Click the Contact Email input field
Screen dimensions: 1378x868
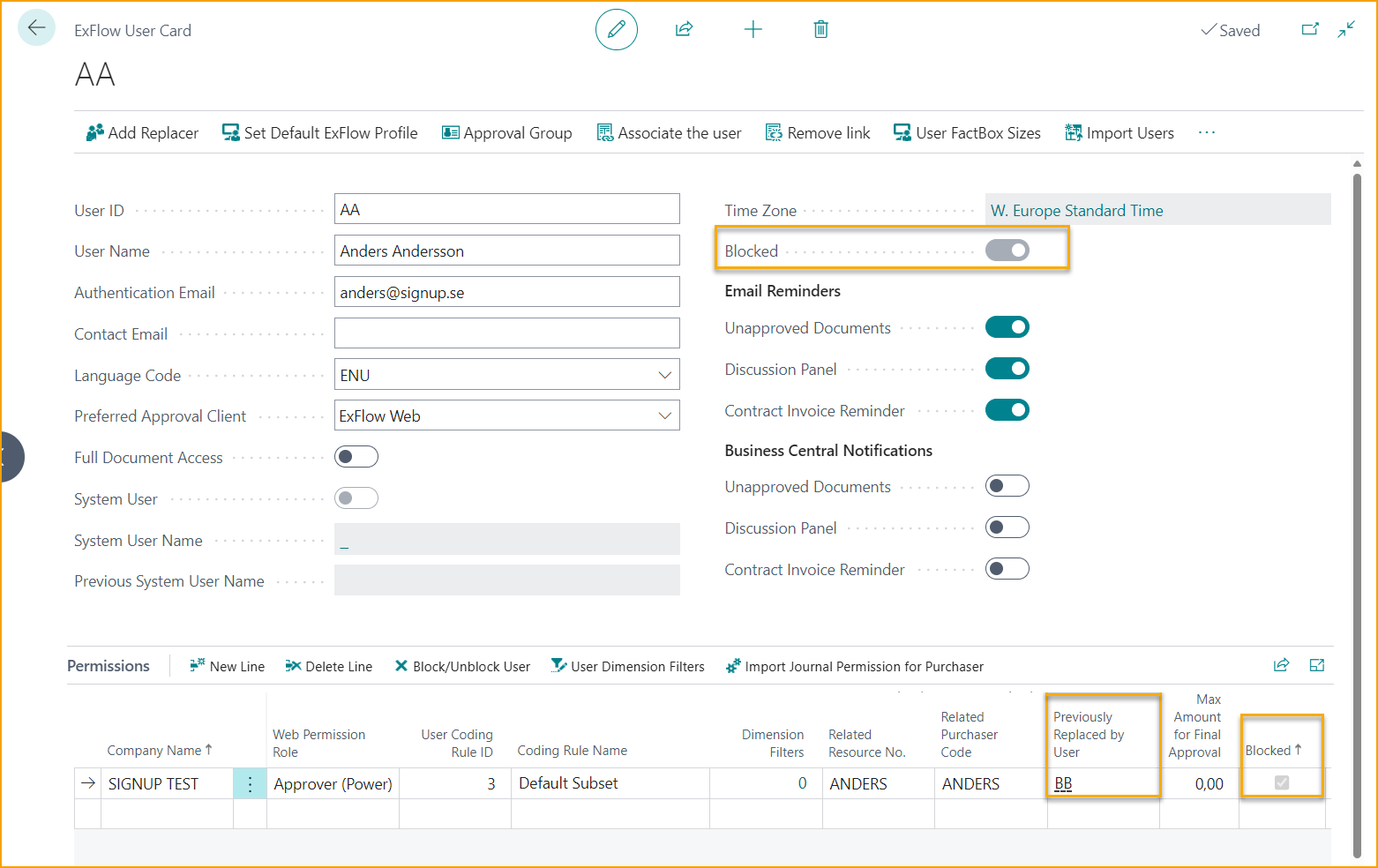(506, 333)
